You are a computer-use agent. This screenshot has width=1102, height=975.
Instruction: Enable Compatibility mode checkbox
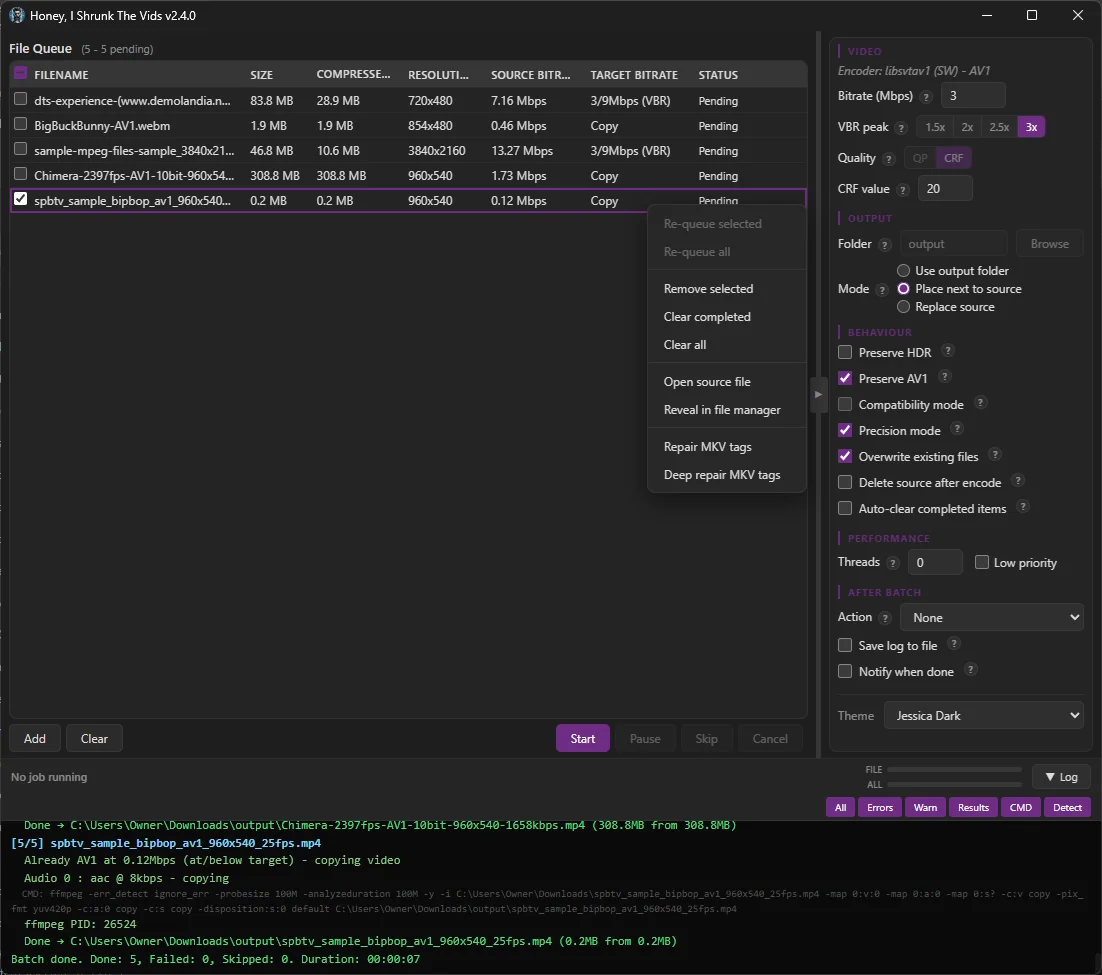coord(845,404)
